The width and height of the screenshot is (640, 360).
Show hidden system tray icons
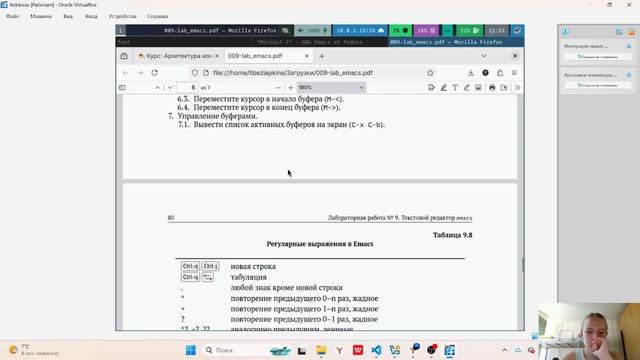coord(504,350)
